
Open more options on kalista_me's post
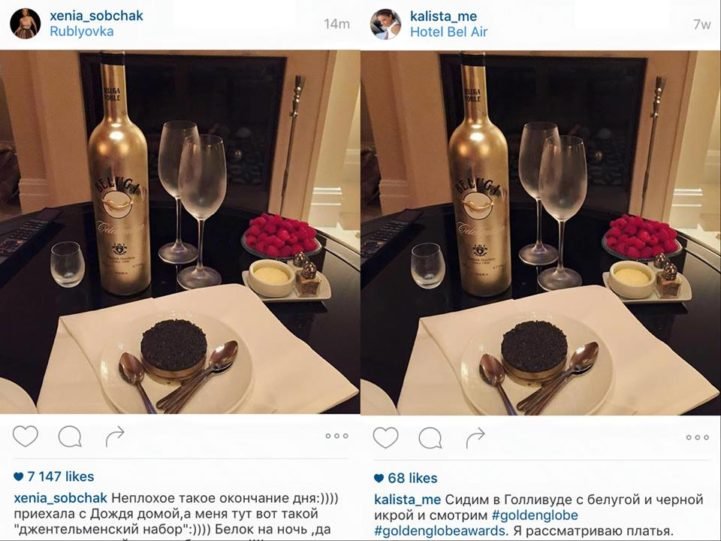(698, 437)
